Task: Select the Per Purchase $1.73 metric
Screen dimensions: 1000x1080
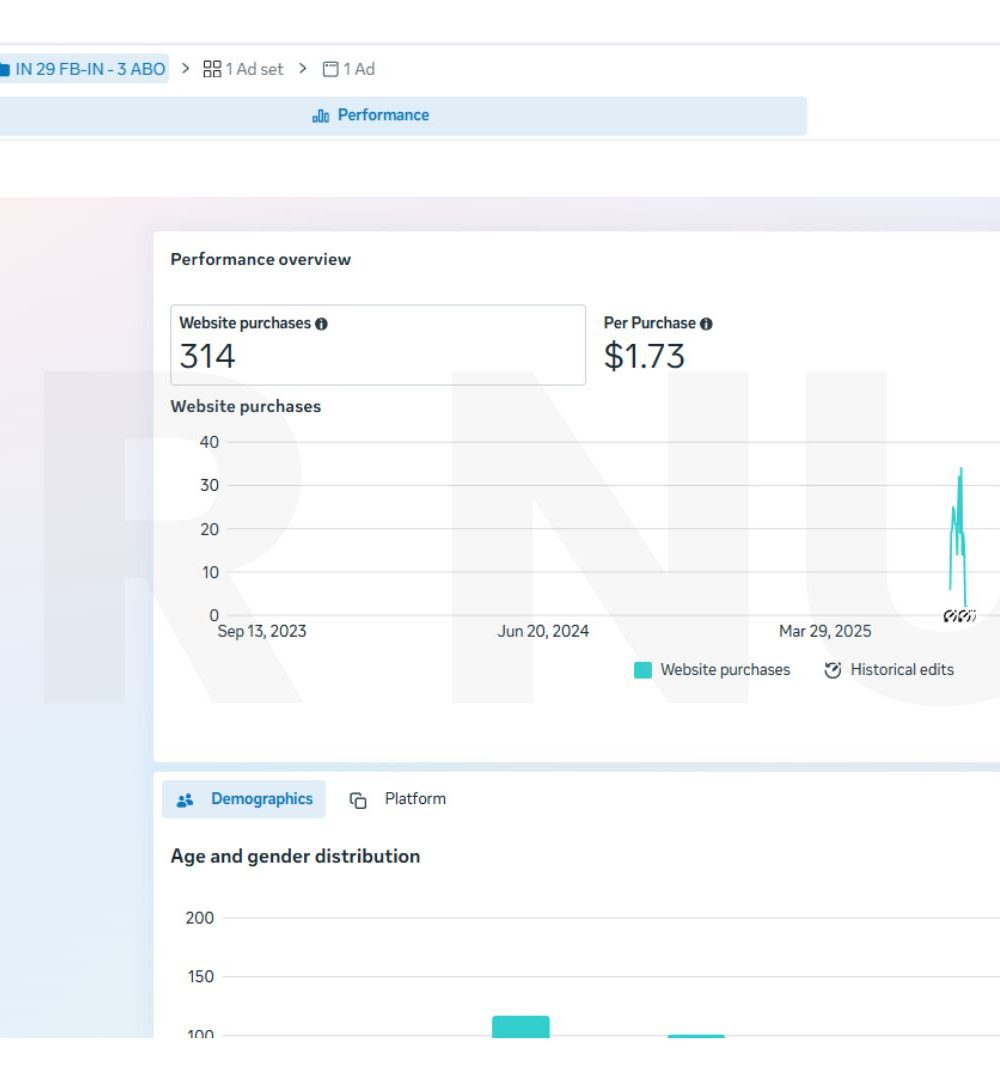Action: click(658, 344)
